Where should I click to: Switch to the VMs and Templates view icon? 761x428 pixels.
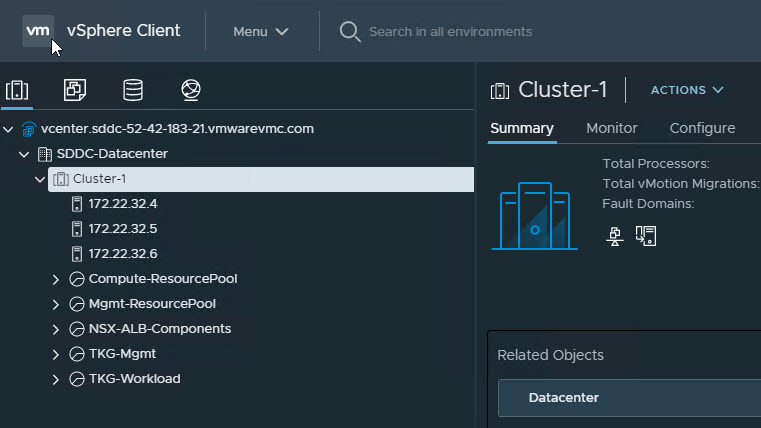[75, 90]
